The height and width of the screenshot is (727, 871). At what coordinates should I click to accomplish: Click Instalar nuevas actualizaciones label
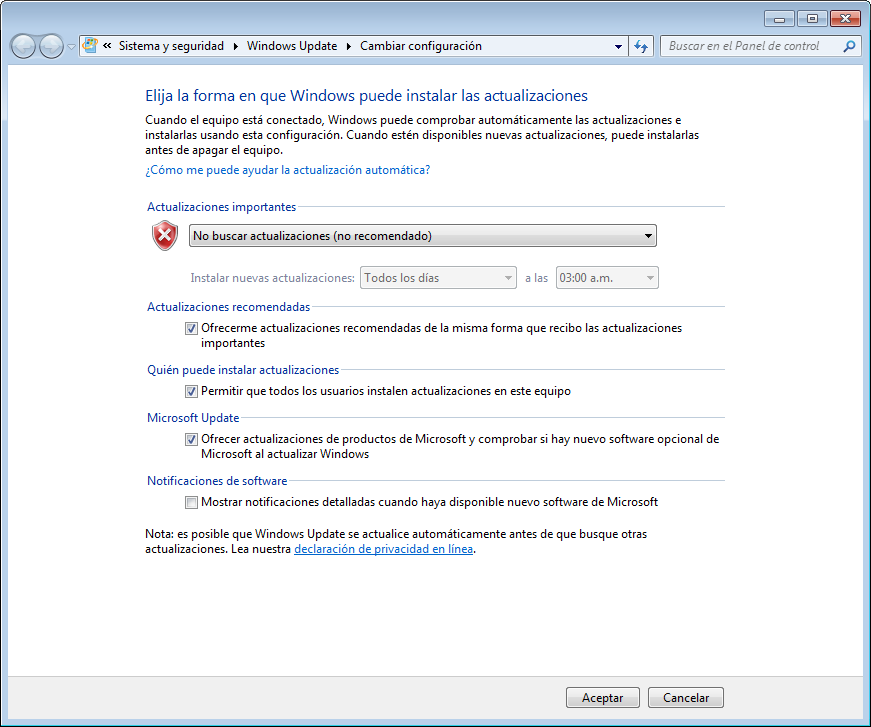click(272, 278)
